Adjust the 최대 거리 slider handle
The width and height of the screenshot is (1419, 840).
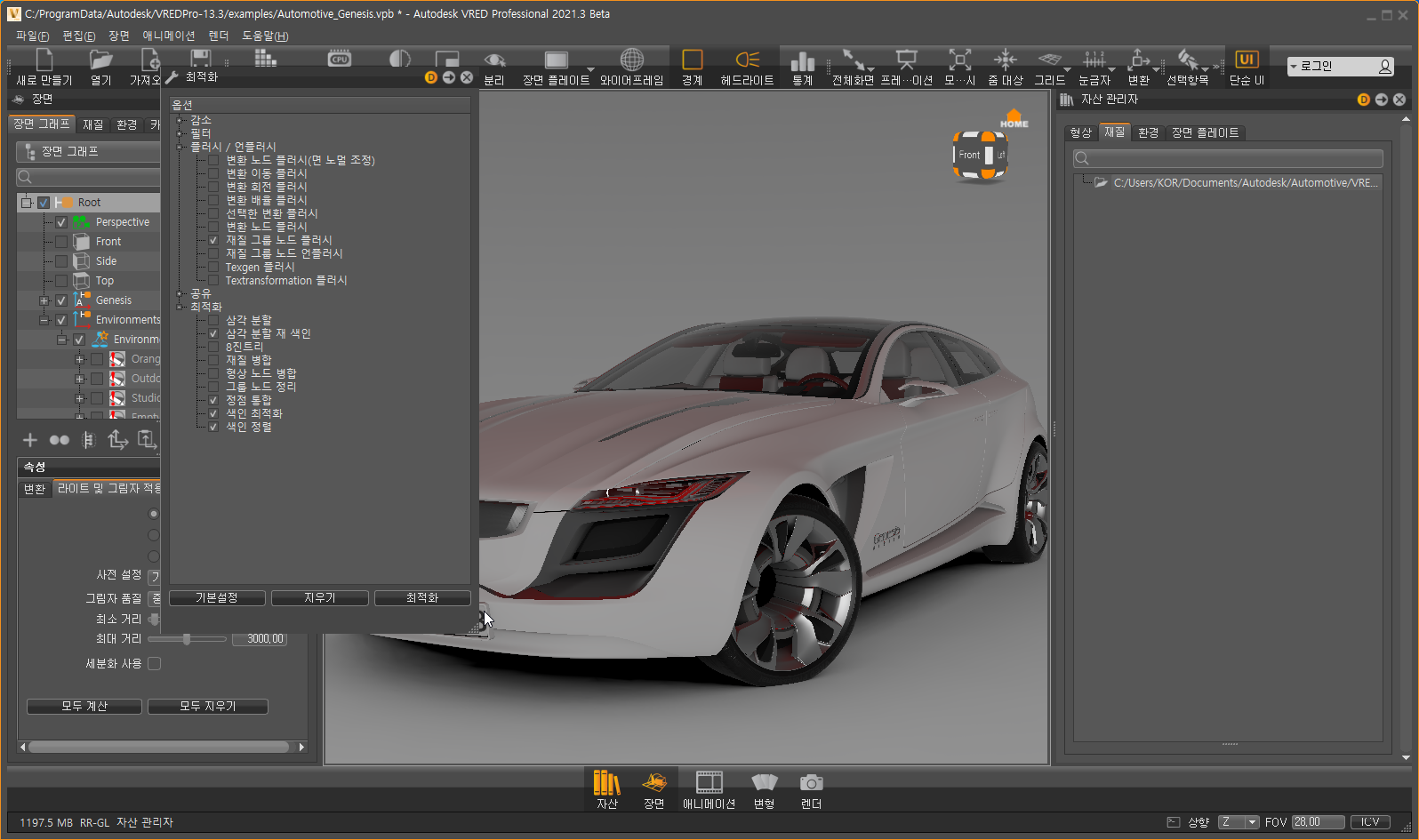[x=187, y=639]
